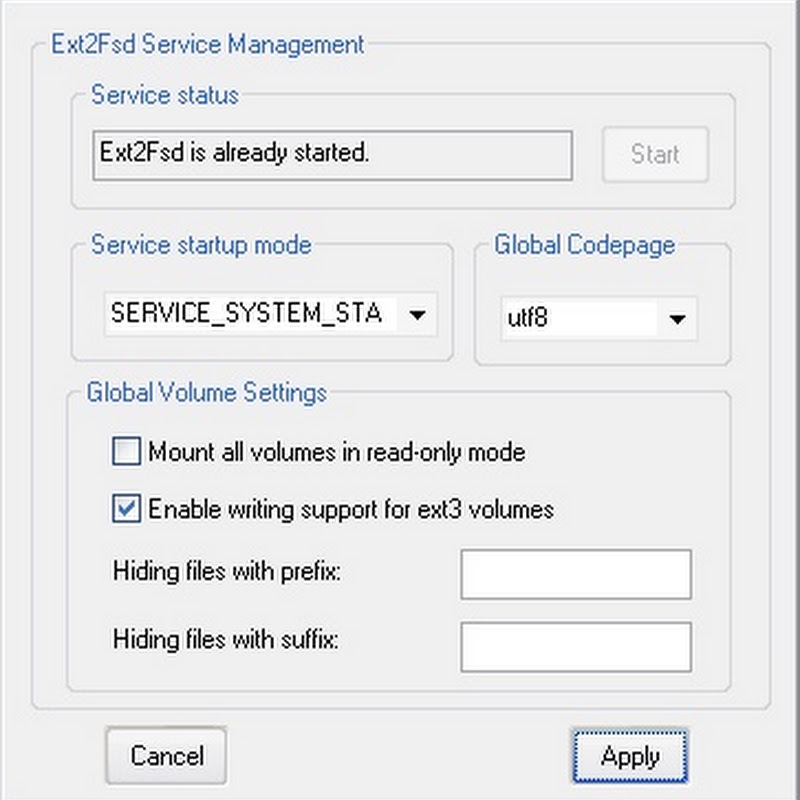Expand the Global Codepage dropdown arrow
This screenshot has height=800, width=800.
tap(677, 319)
